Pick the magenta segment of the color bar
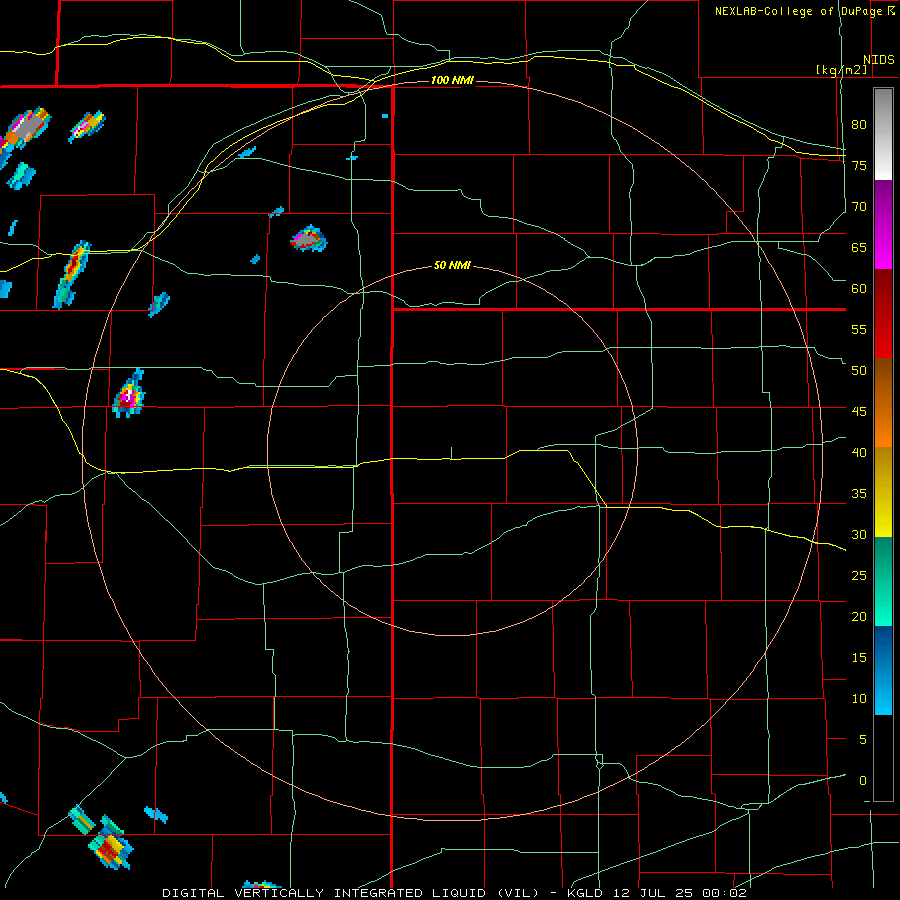 (x=883, y=225)
